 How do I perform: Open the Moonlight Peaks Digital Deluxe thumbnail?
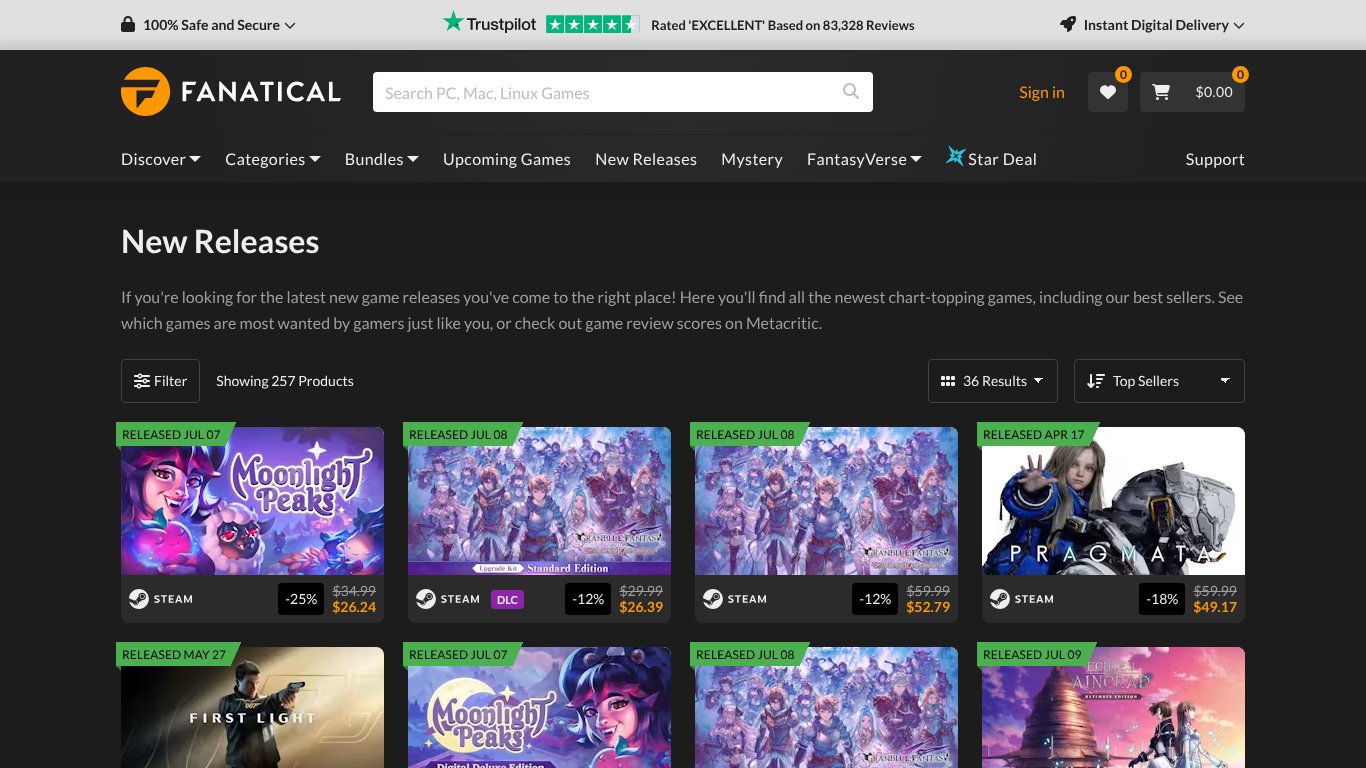coord(539,707)
